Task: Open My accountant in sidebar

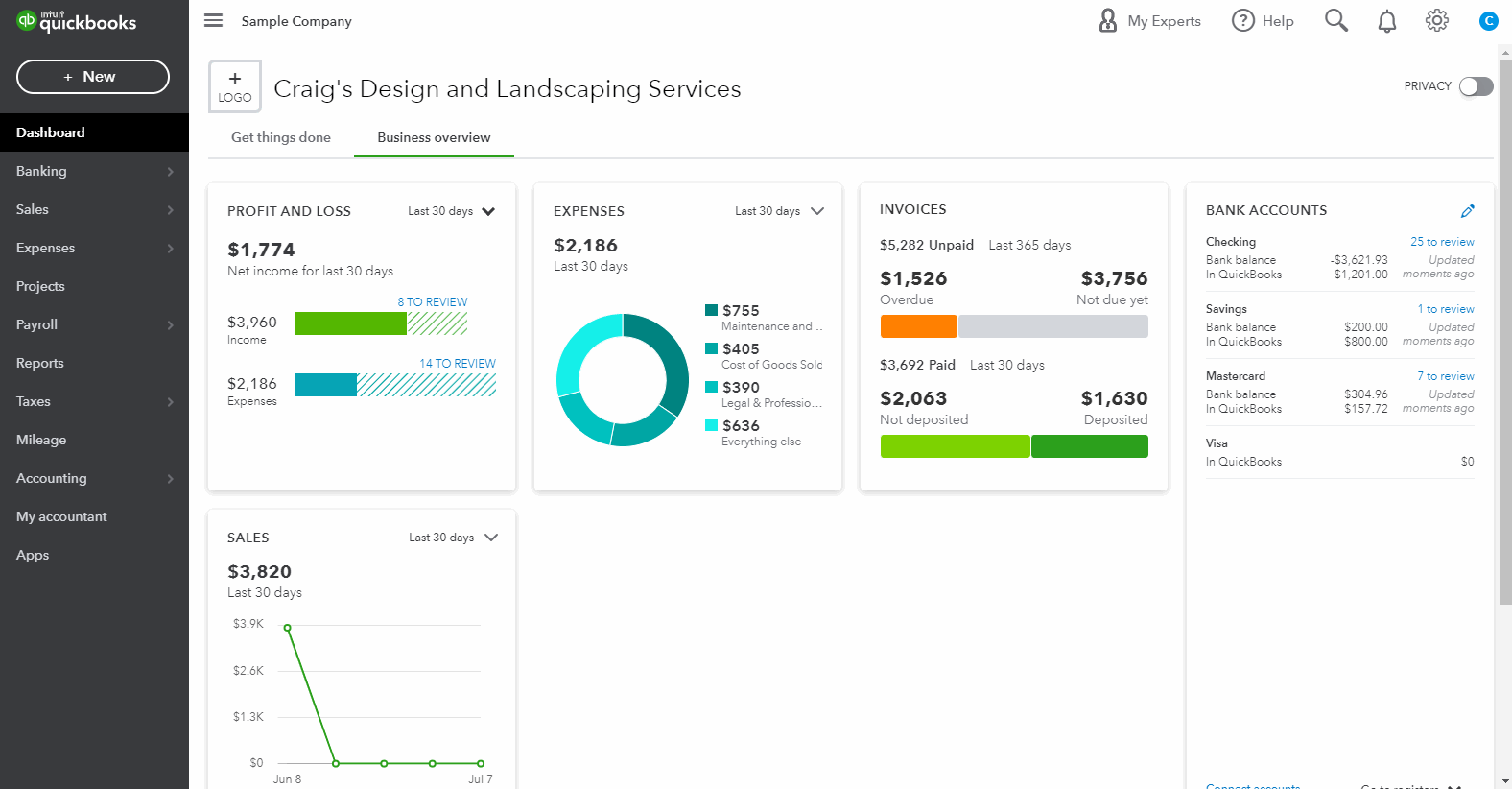Action: (94, 516)
